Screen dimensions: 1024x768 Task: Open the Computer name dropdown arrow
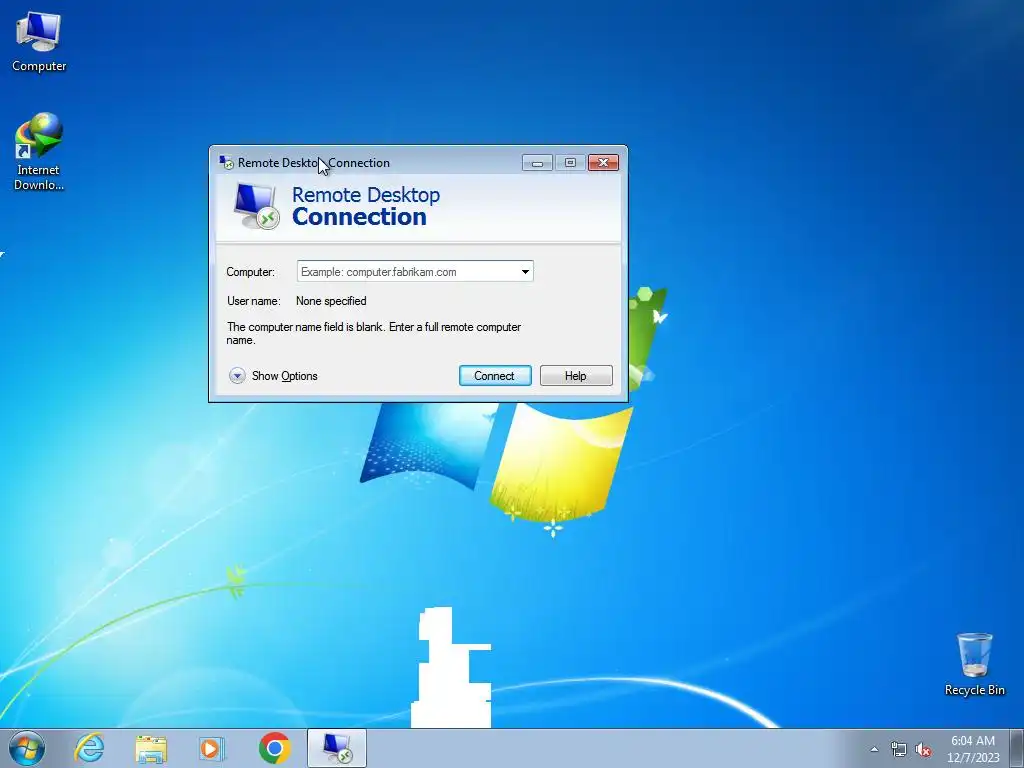point(525,272)
